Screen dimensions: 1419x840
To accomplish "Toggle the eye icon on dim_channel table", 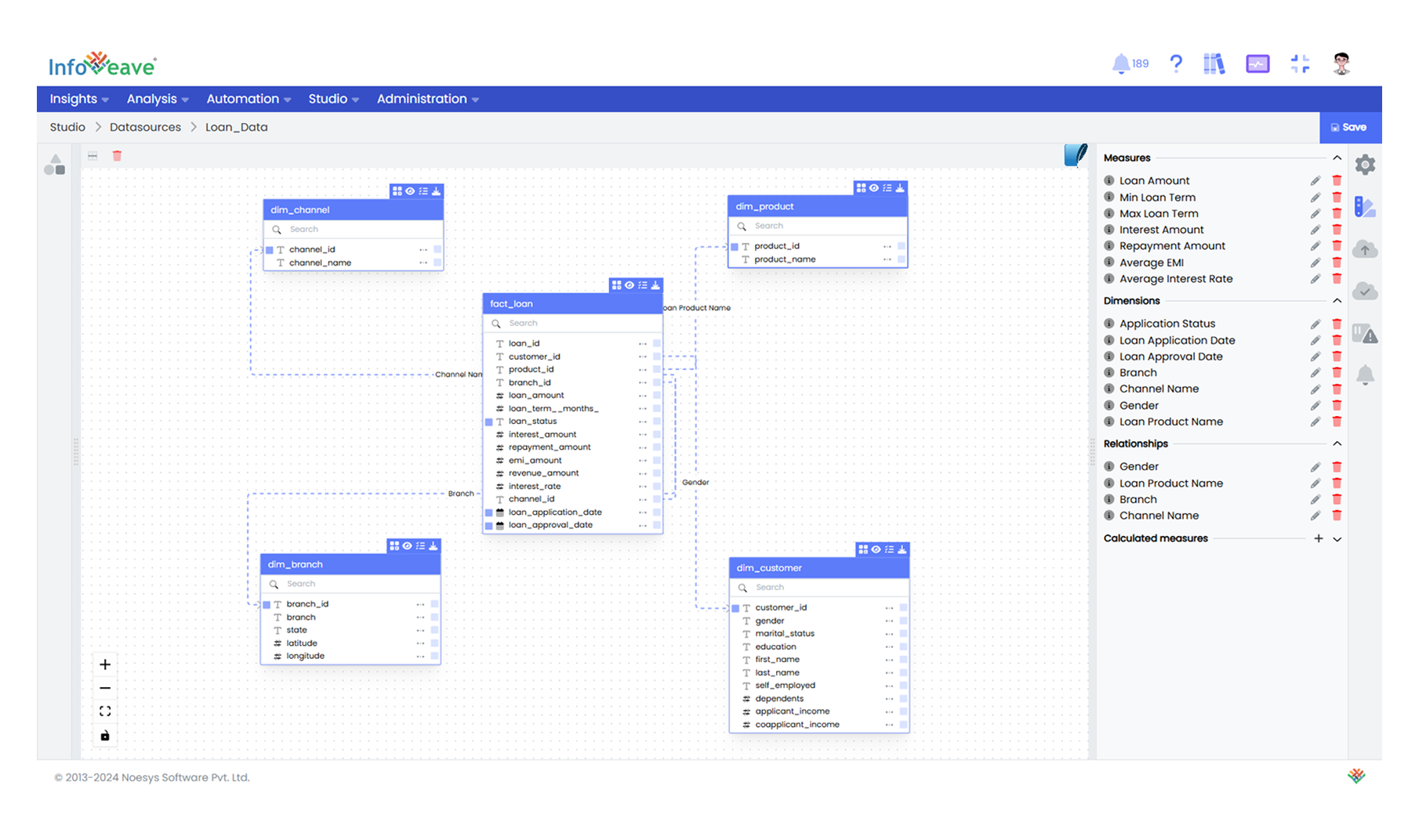I will click(x=410, y=191).
